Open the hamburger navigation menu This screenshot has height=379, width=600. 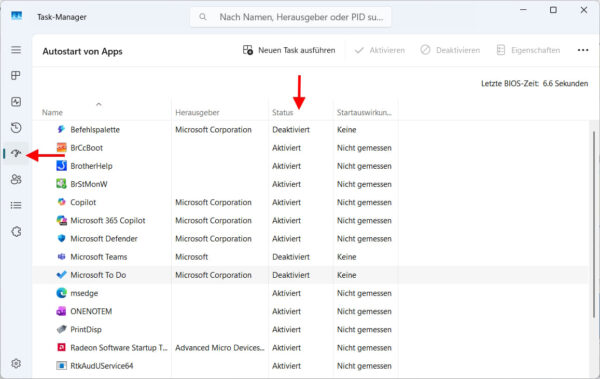(x=16, y=50)
